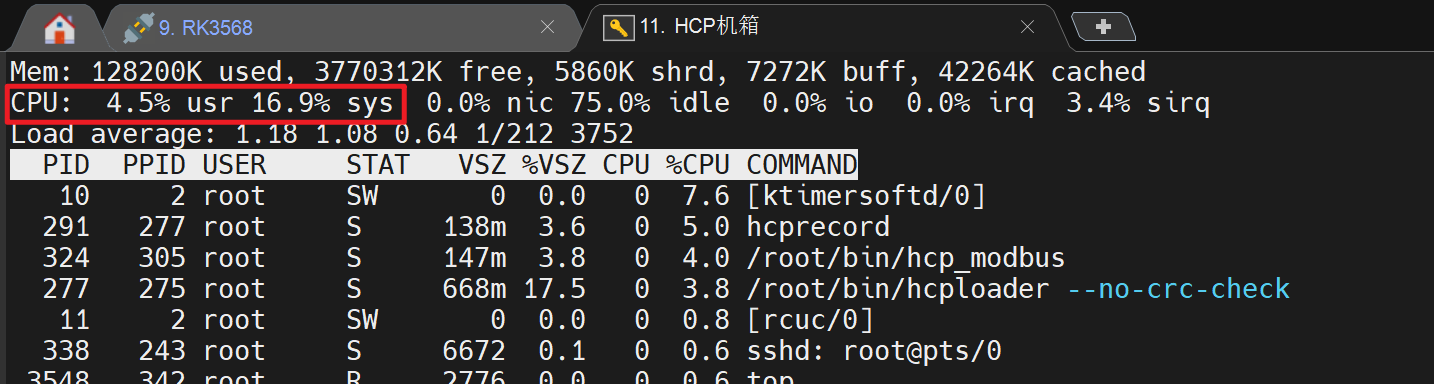Click the 16.9% sys CPU value
This screenshot has height=384, width=1434.
(322, 103)
